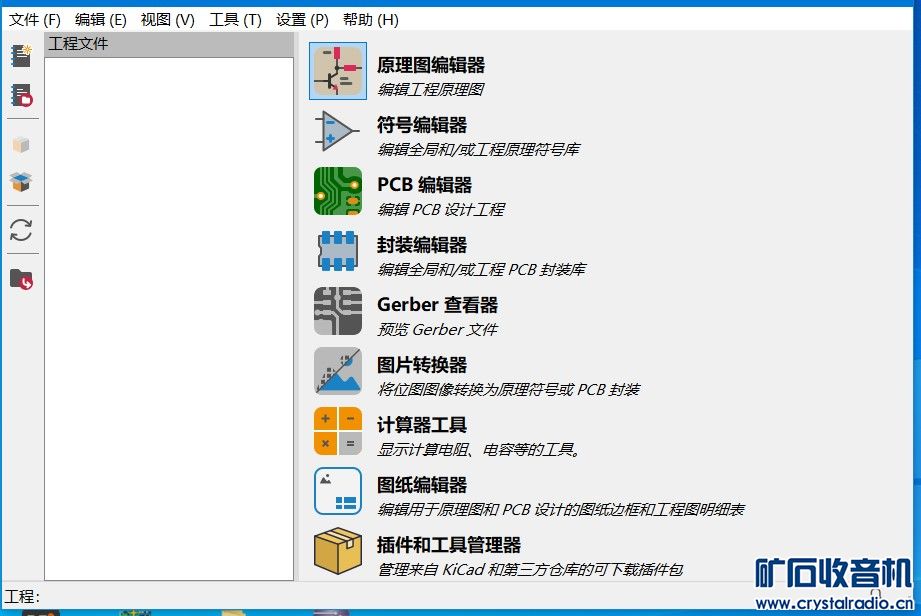Click the open existing project icon
921x616 pixels.
(x=22, y=95)
